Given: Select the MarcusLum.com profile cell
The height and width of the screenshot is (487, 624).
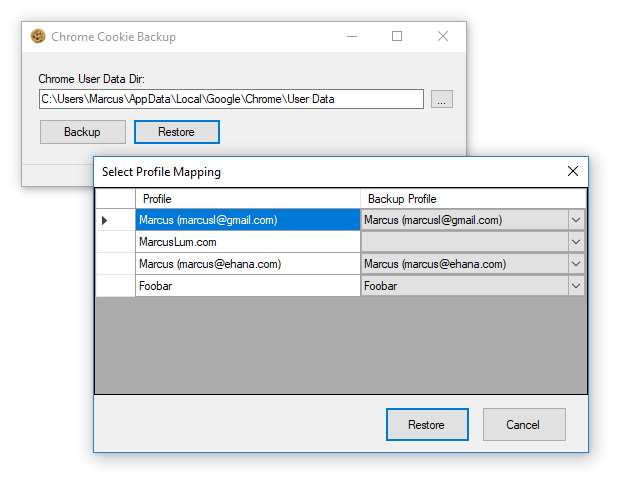Looking at the screenshot, I should 248,242.
